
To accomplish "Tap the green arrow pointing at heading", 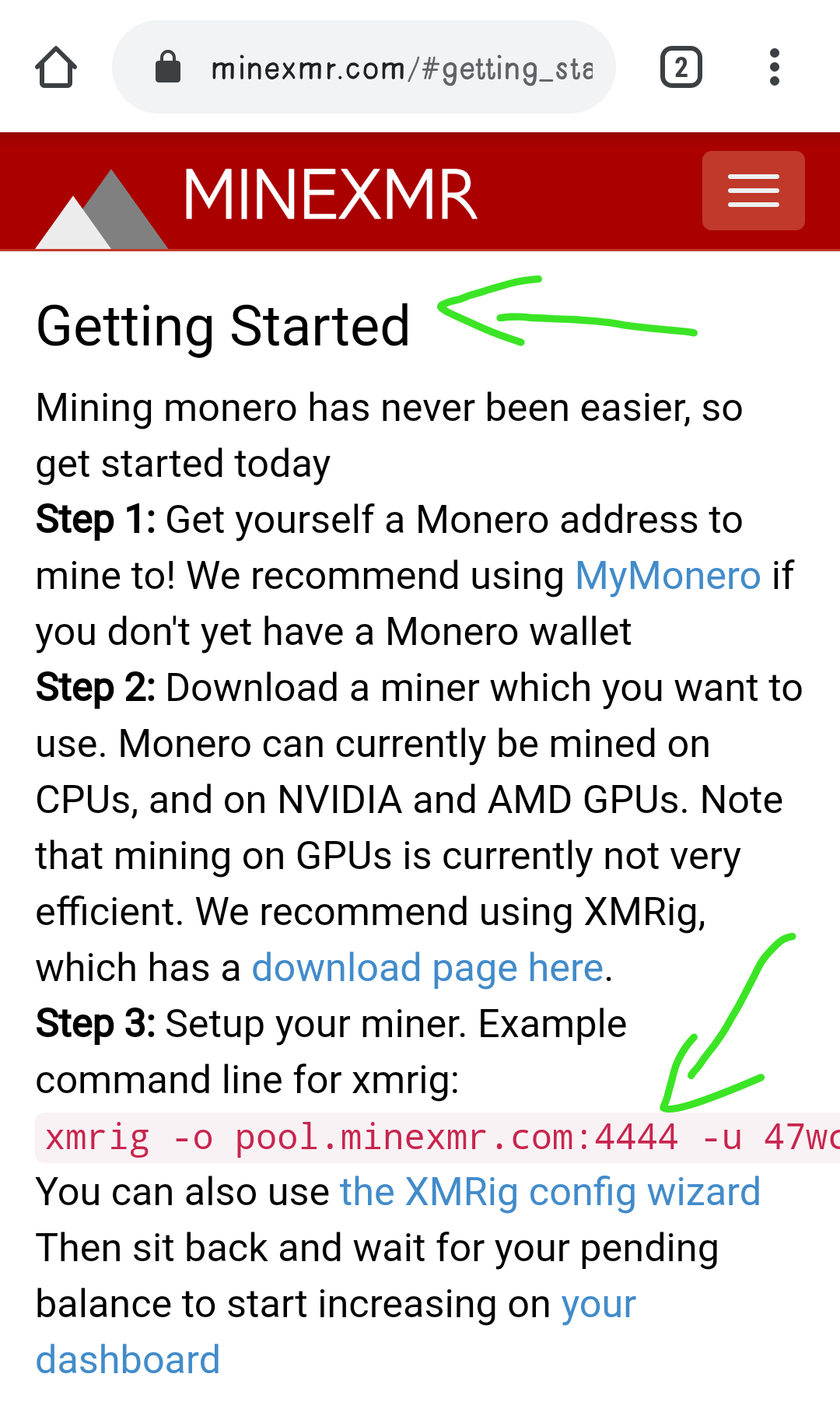I will pyautogui.click(x=568, y=311).
